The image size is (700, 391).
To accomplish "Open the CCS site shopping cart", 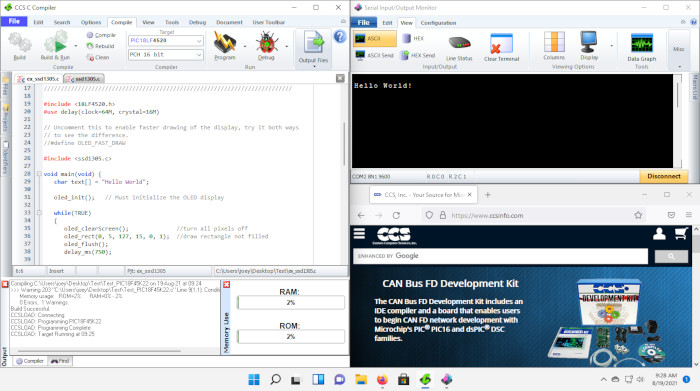I will 681,233.
